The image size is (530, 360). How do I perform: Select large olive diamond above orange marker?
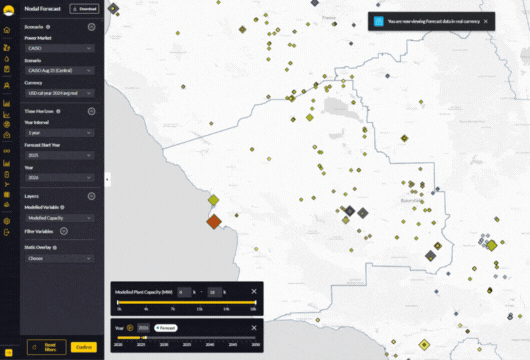tap(213, 200)
